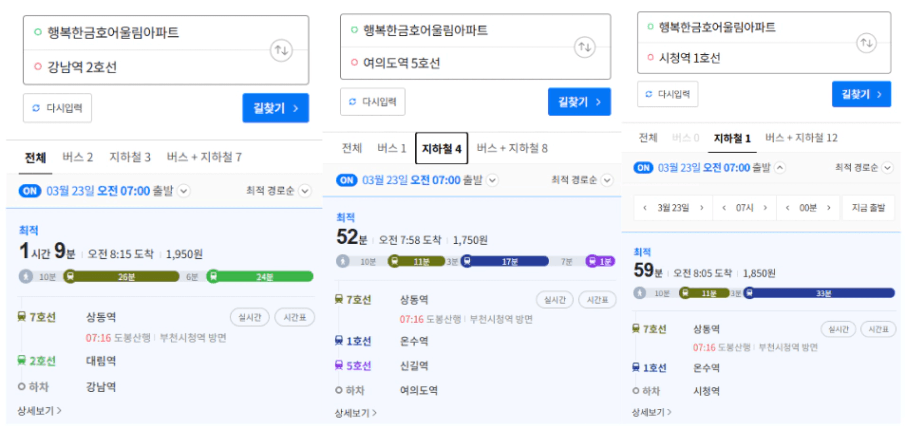Toggle the ON departure switch in 강남역 panel
The width and height of the screenshot is (906, 429).
tap(31, 191)
